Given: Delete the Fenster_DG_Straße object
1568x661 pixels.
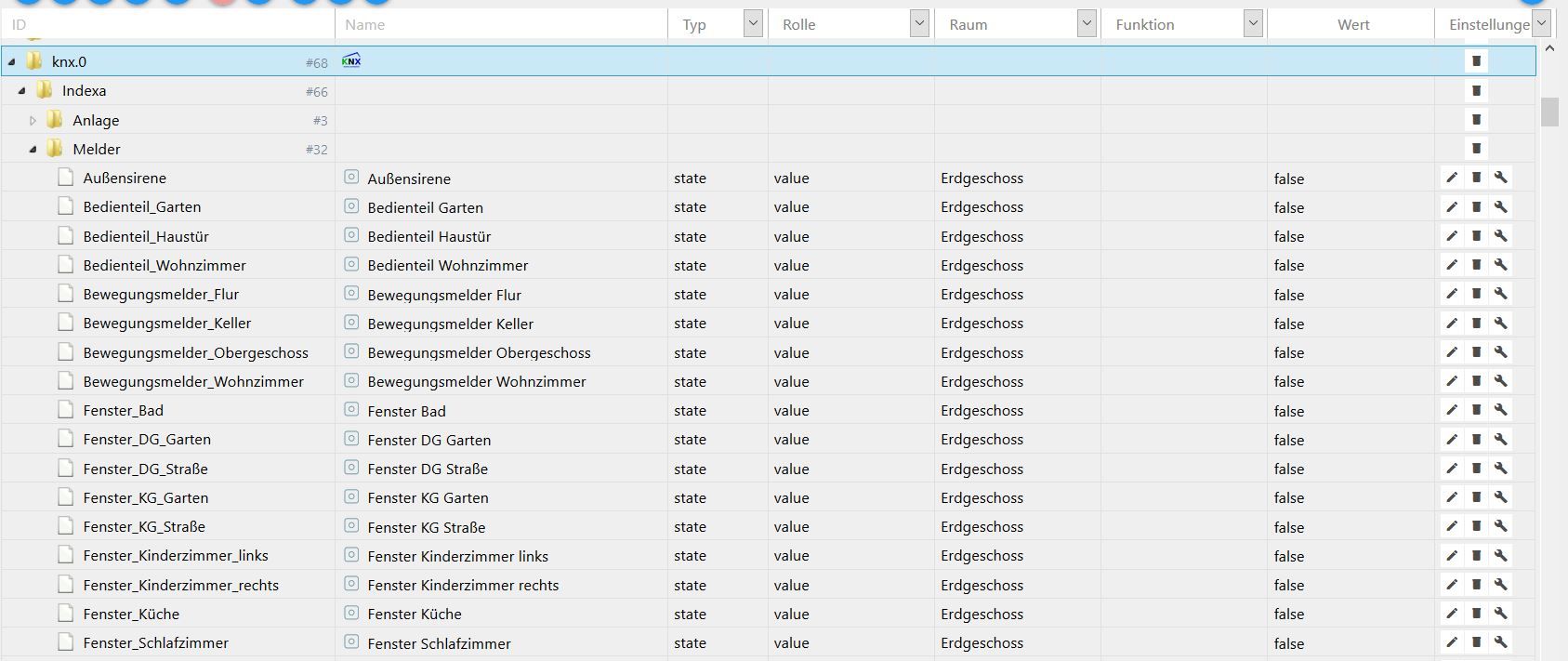Looking at the screenshot, I should tap(1476, 469).
